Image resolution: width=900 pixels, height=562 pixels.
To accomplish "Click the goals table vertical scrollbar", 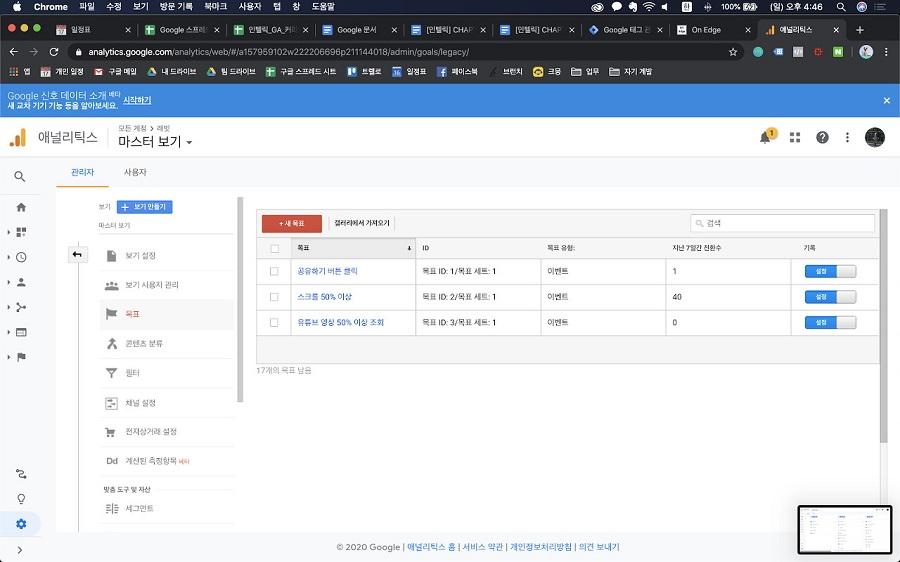I will pyautogui.click(x=883, y=325).
